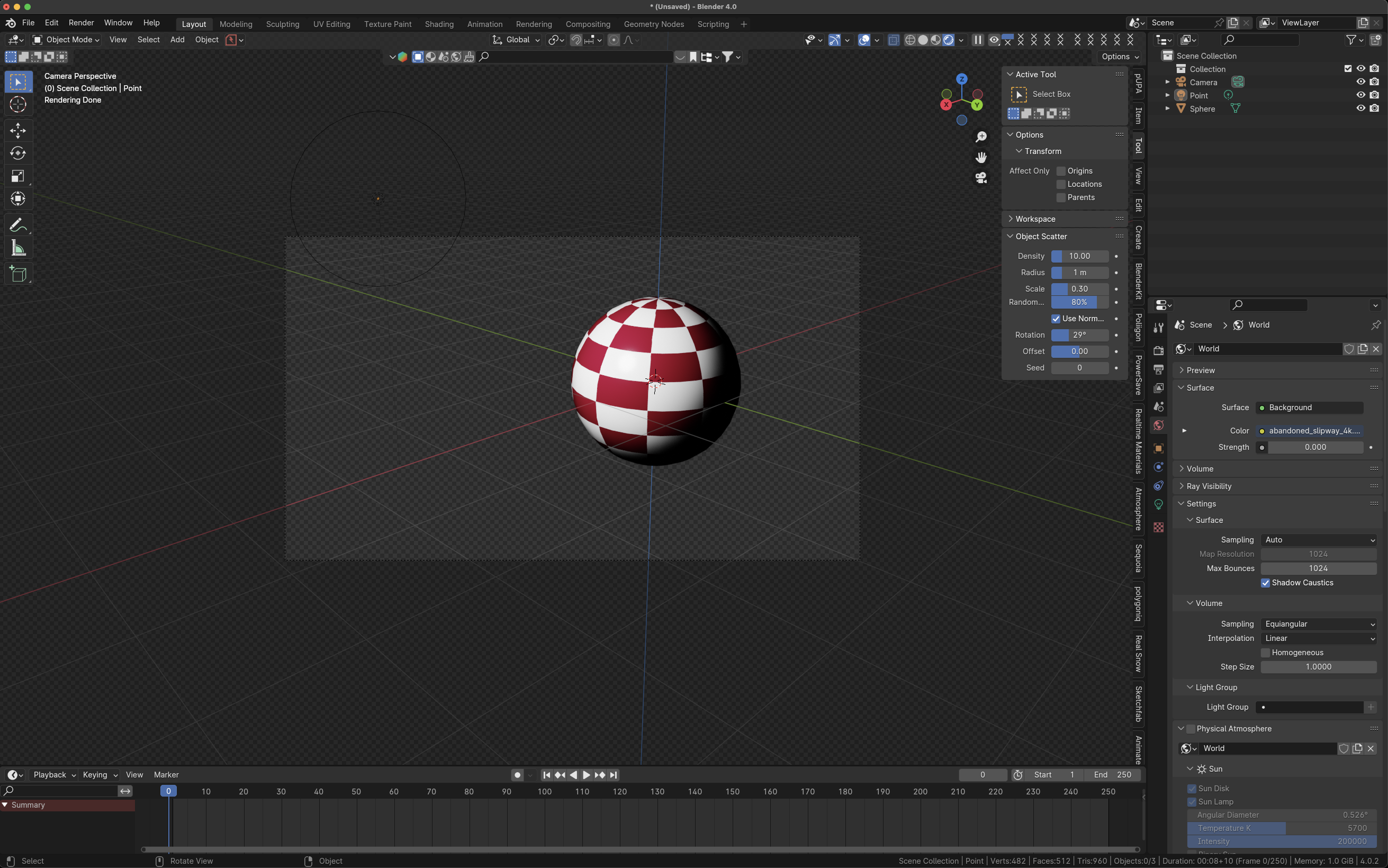The height and width of the screenshot is (868, 1388).
Task: Adjust the Density slider in Object Scatter
Action: 1080,256
